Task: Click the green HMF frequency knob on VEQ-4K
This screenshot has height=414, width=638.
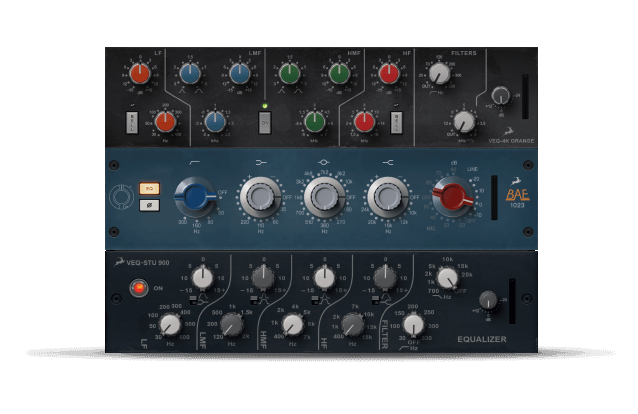Action: tap(314, 122)
